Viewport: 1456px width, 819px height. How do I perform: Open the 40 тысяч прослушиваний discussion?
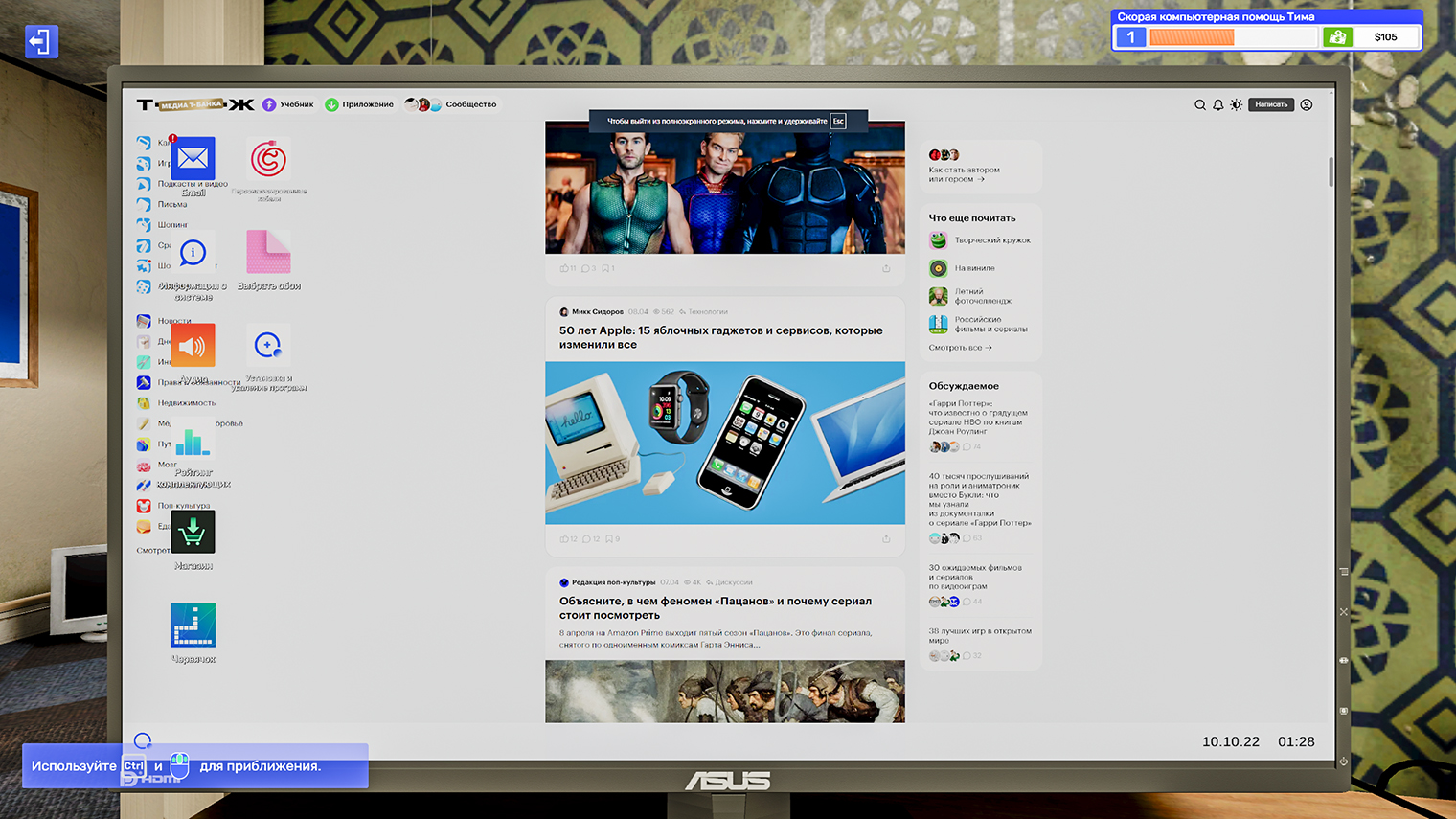[980, 499]
